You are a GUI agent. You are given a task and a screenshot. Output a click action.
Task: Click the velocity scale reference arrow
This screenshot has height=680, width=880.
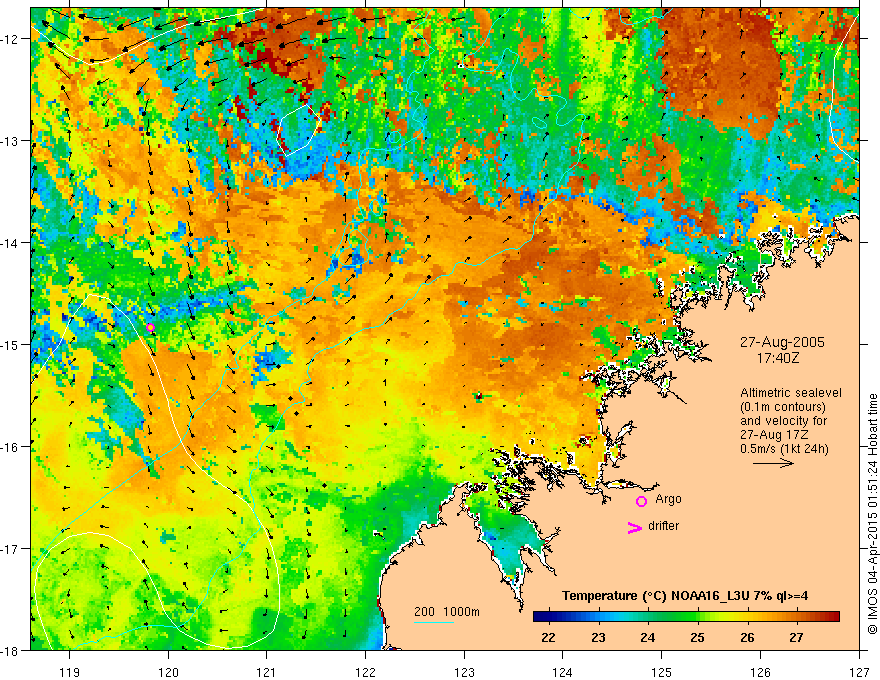pos(773,463)
